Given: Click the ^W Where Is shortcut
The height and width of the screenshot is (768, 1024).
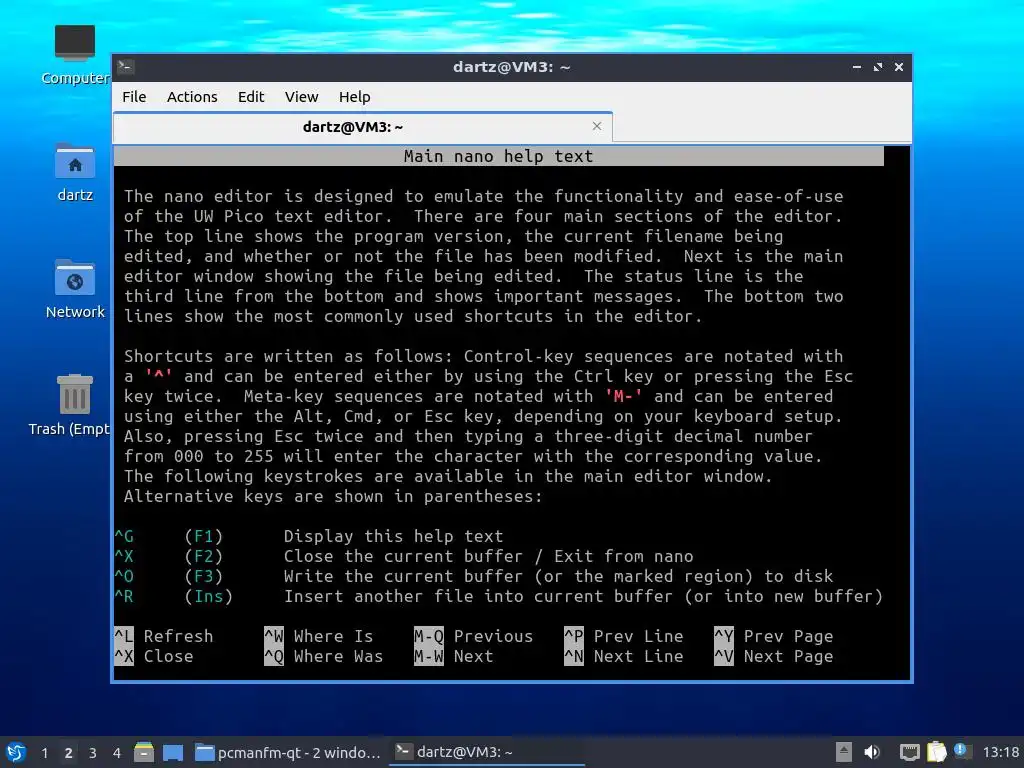Looking at the screenshot, I should click(x=319, y=636).
